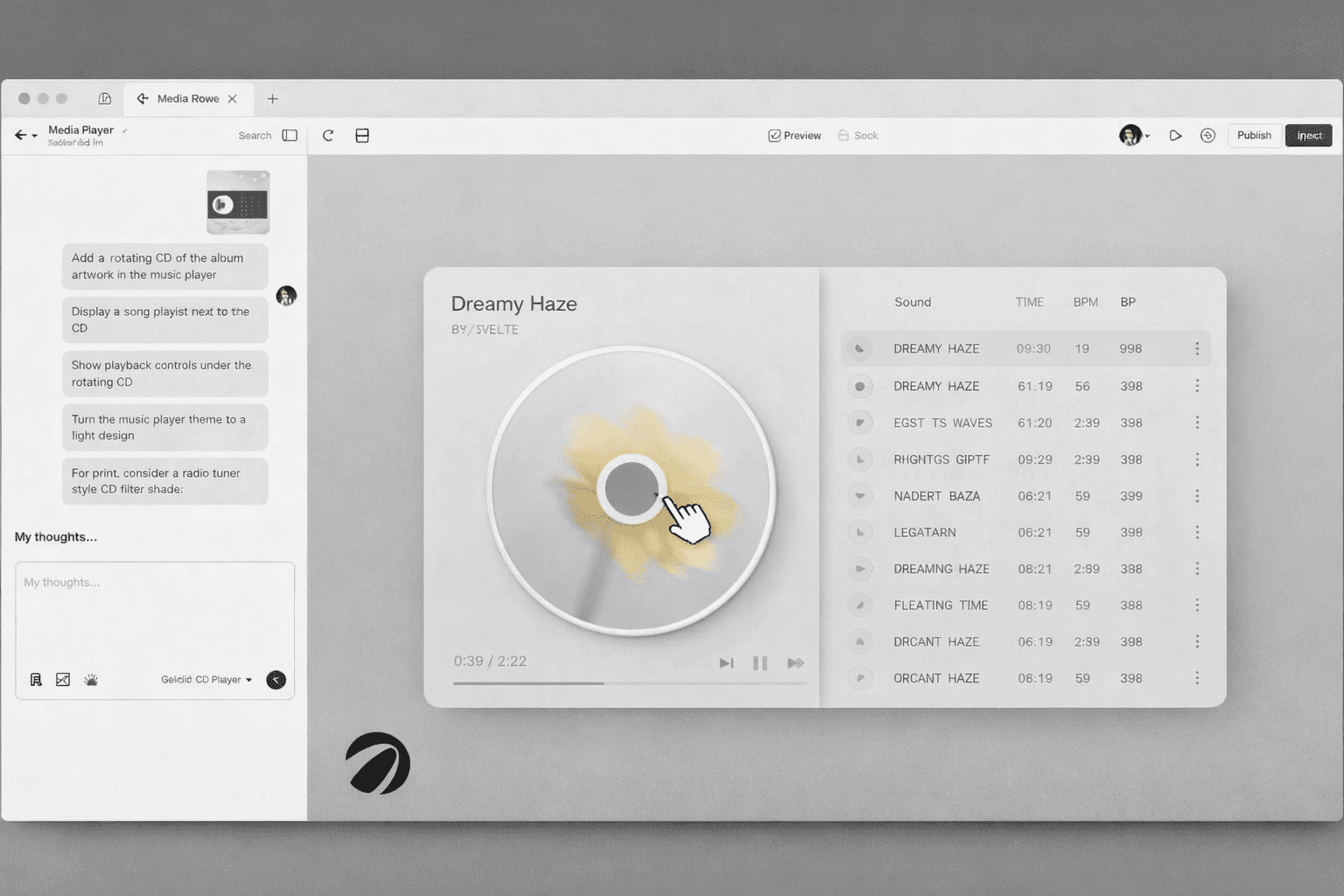1344x896 pixels.
Task: Click the LEGATARN row icon
Action: pyautogui.click(x=860, y=532)
